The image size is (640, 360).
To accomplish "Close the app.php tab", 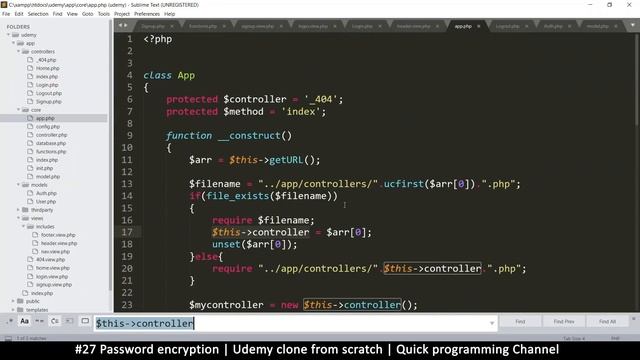I will click(478, 27).
